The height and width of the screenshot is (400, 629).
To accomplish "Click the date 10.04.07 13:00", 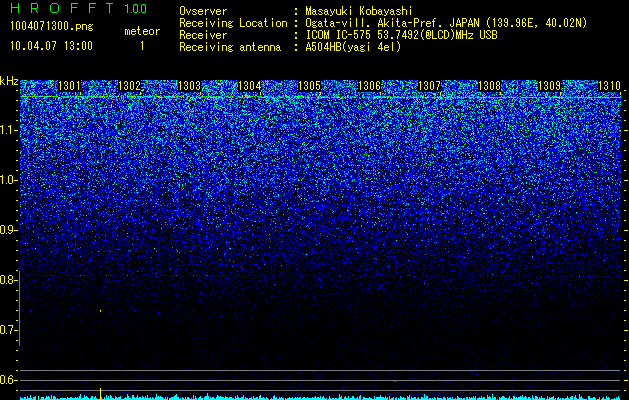I will pos(51,46).
